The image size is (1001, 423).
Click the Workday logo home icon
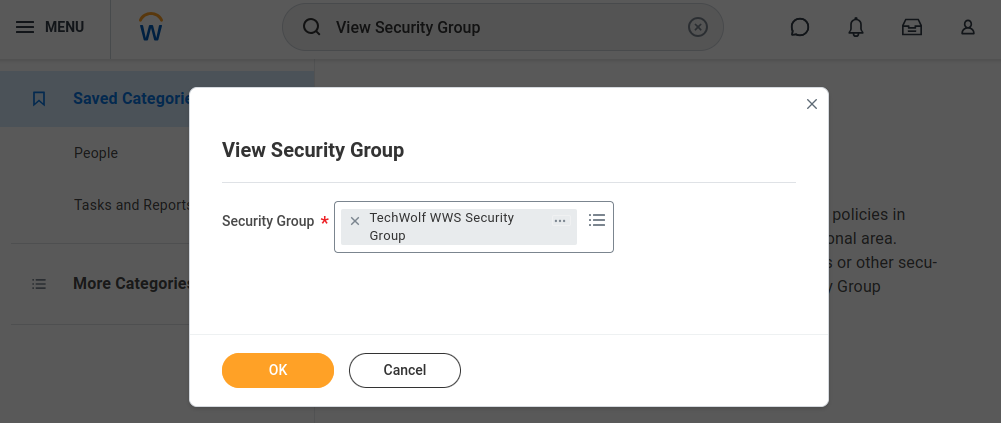coord(151,27)
